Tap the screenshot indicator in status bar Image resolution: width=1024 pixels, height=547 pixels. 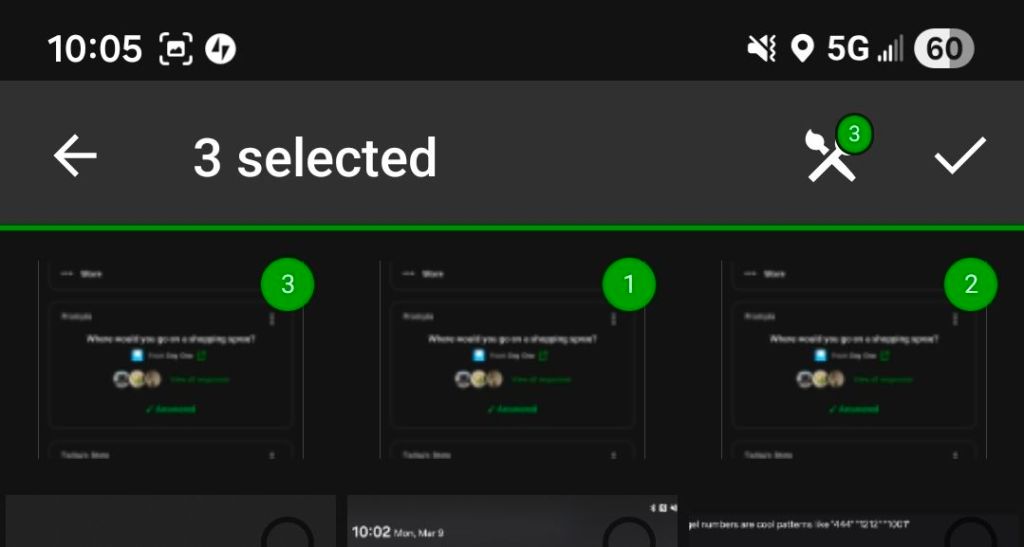pyautogui.click(x=176, y=49)
